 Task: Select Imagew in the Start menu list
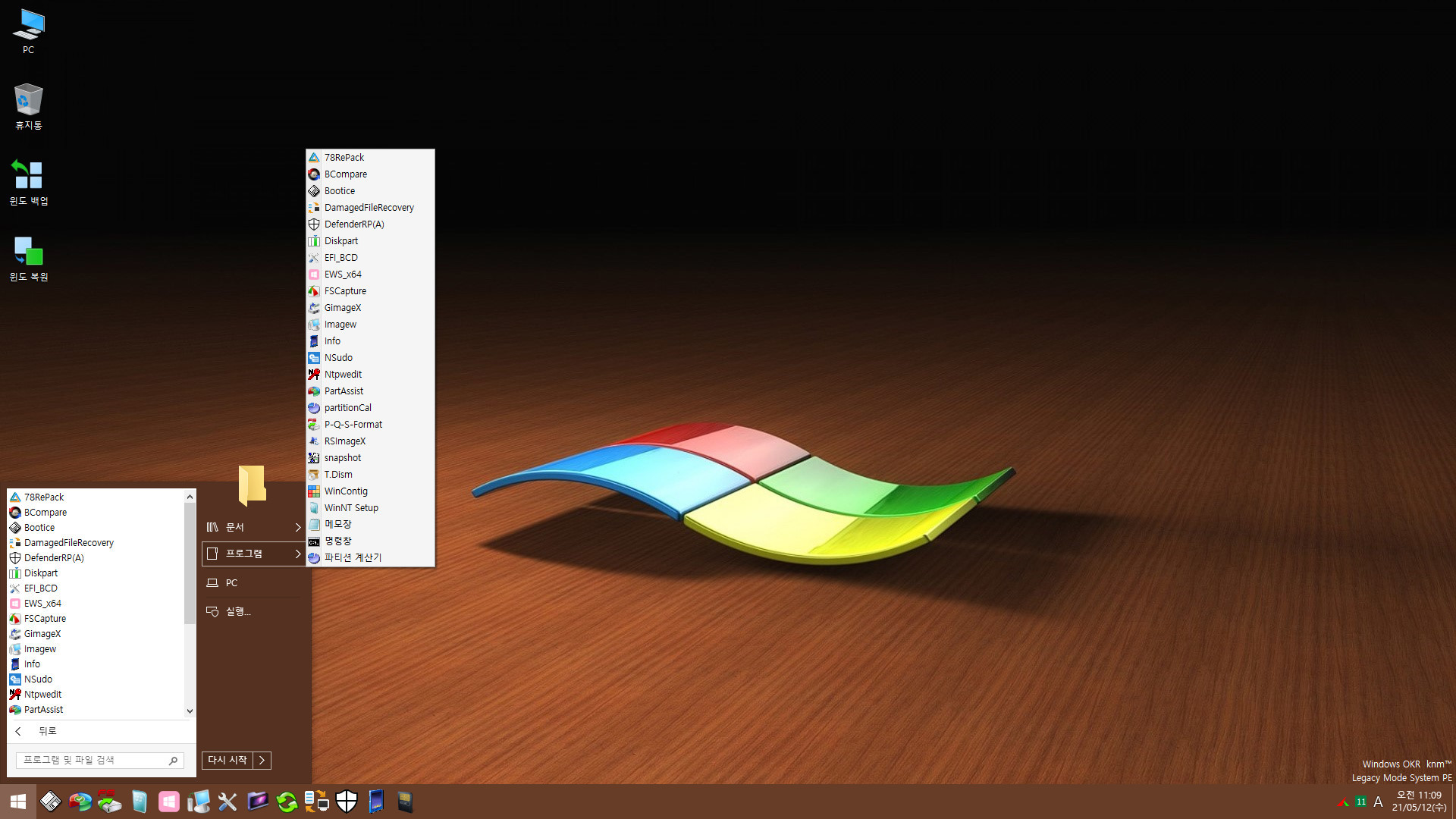click(x=96, y=649)
